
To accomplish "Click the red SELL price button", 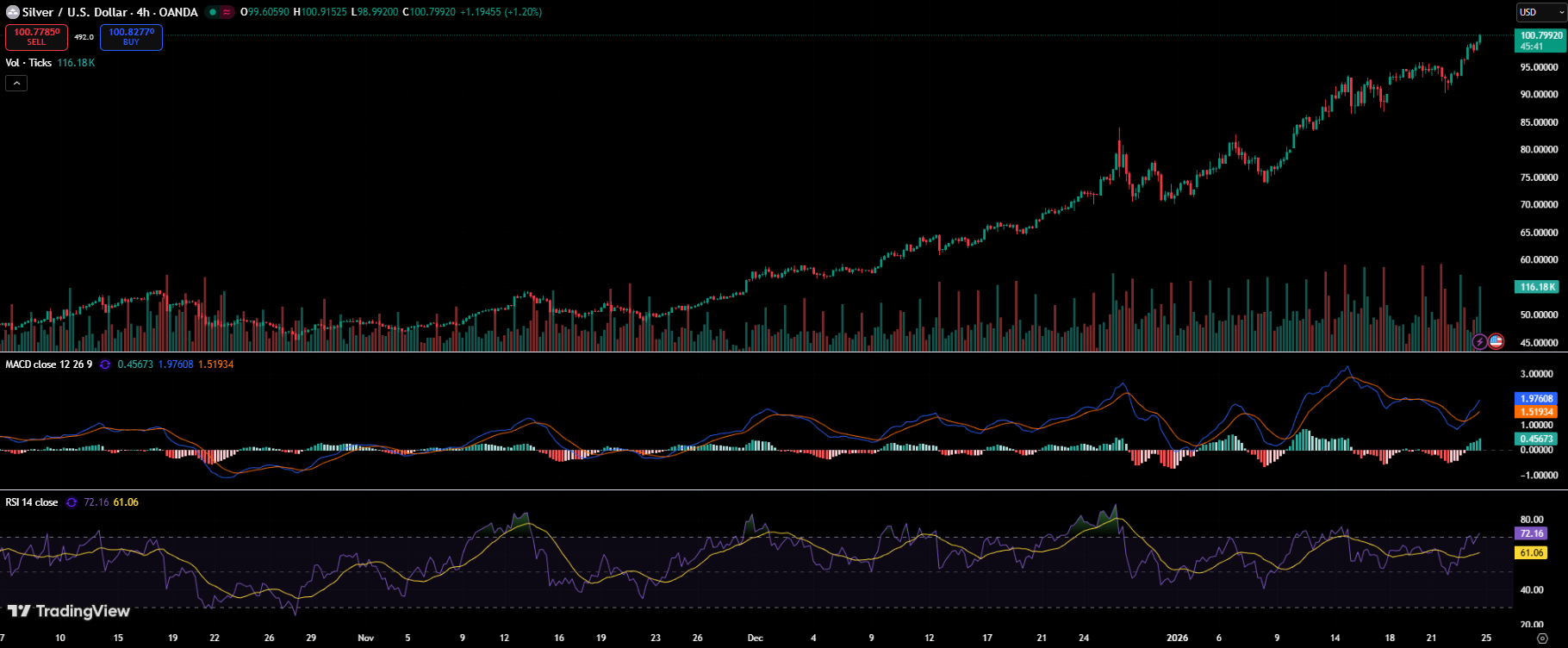I will [36, 37].
